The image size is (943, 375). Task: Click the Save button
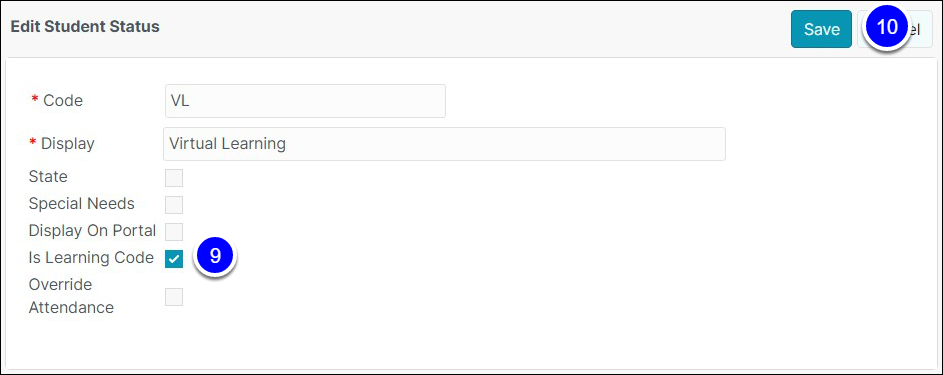click(821, 29)
